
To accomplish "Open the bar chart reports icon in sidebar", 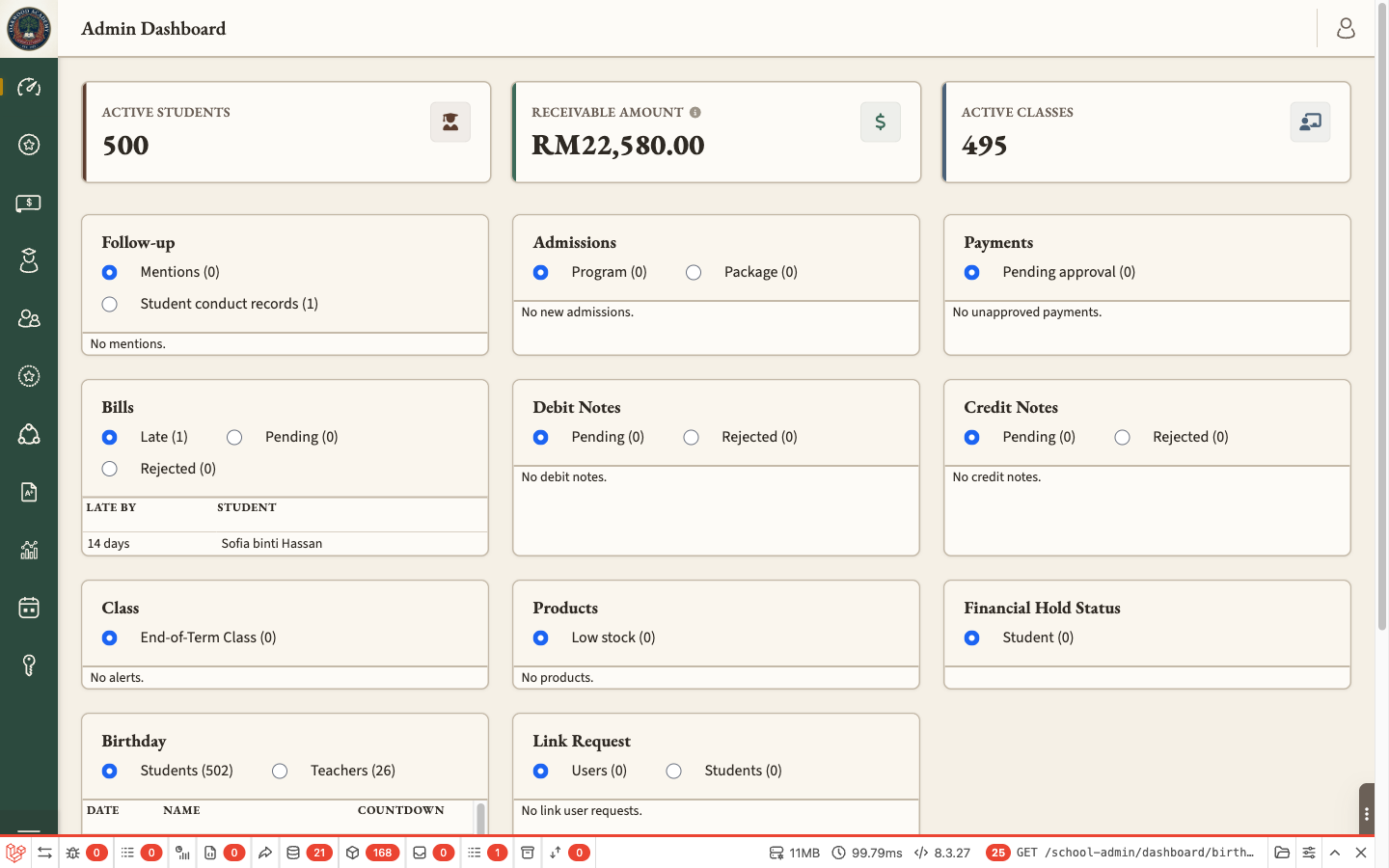I will pyautogui.click(x=29, y=550).
